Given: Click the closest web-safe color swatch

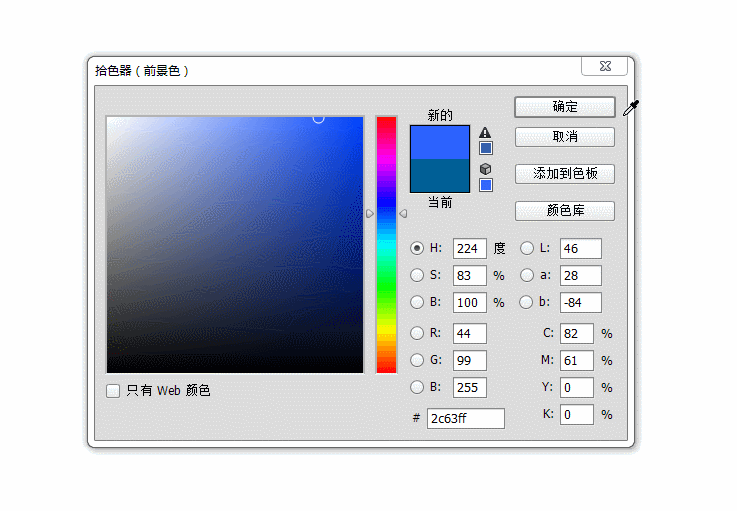Looking at the screenshot, I should [486, 185].
